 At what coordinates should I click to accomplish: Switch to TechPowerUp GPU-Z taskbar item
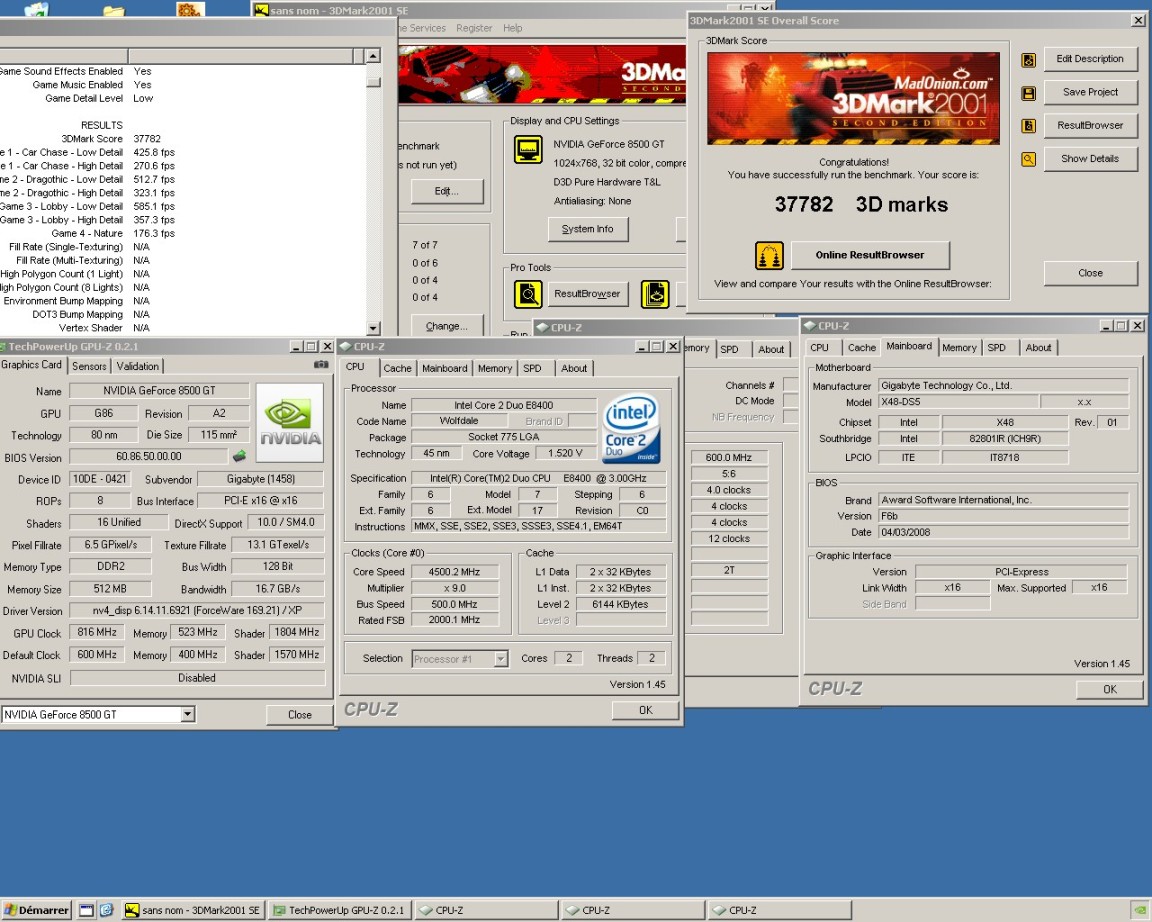339,910
